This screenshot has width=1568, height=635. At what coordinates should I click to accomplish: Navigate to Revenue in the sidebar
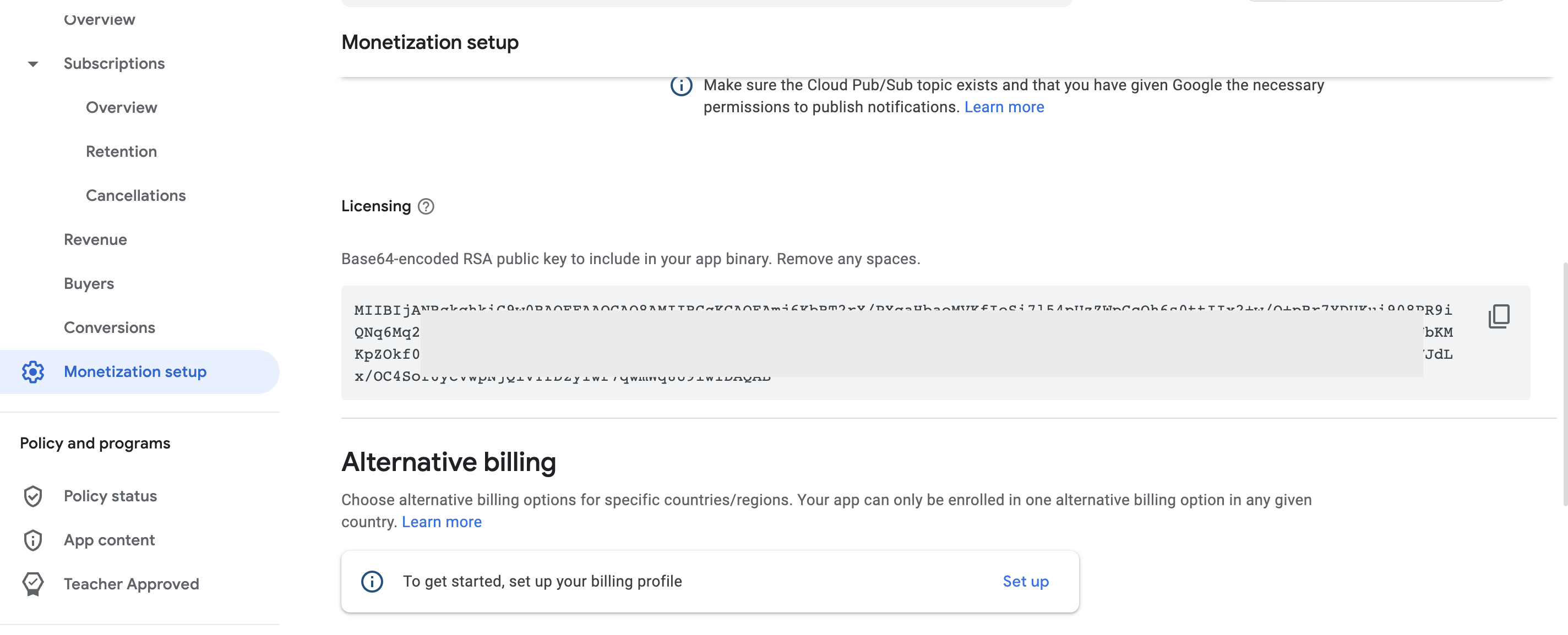tap(96, 240)
